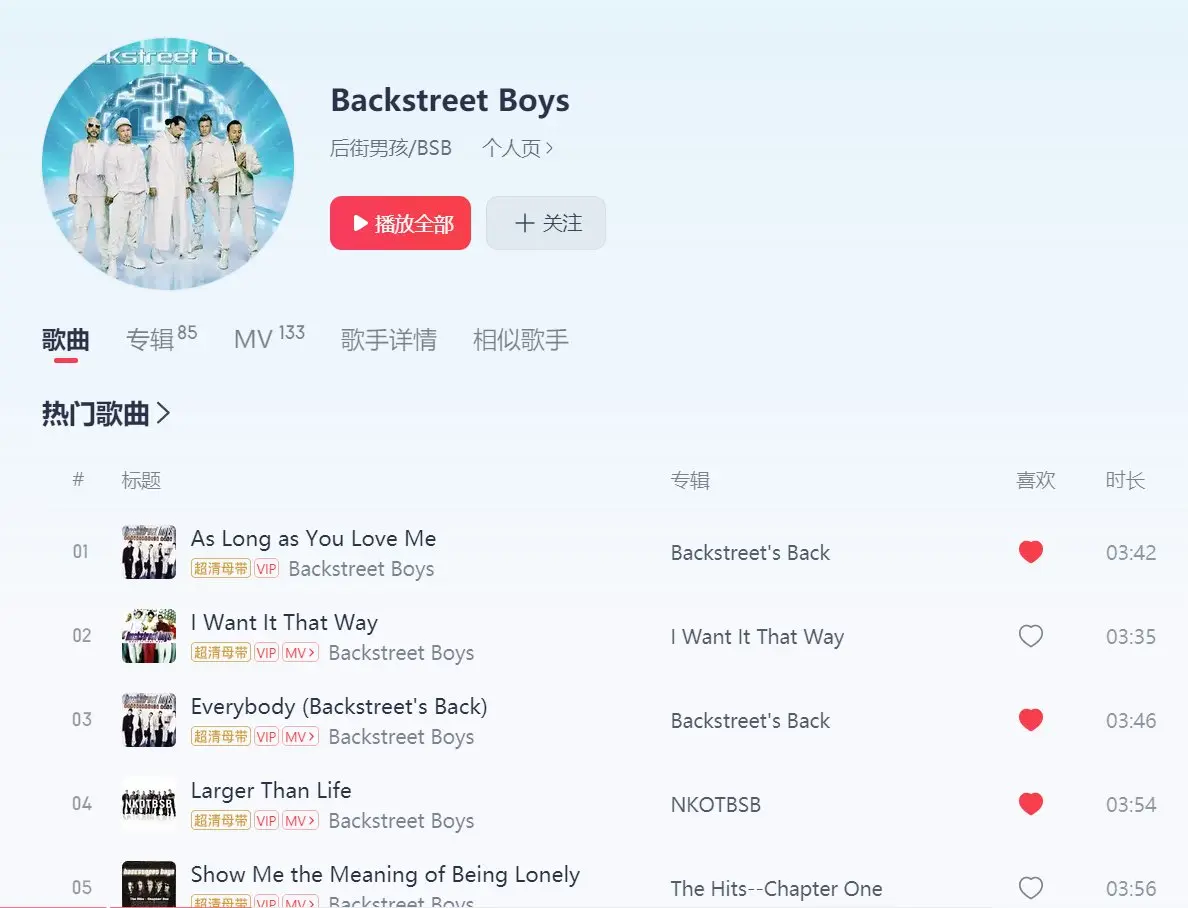Expand 热门歌曲 section with the chevron
Screen dimensions: 1188x908
pyautogui.click(x=163, y=414)
